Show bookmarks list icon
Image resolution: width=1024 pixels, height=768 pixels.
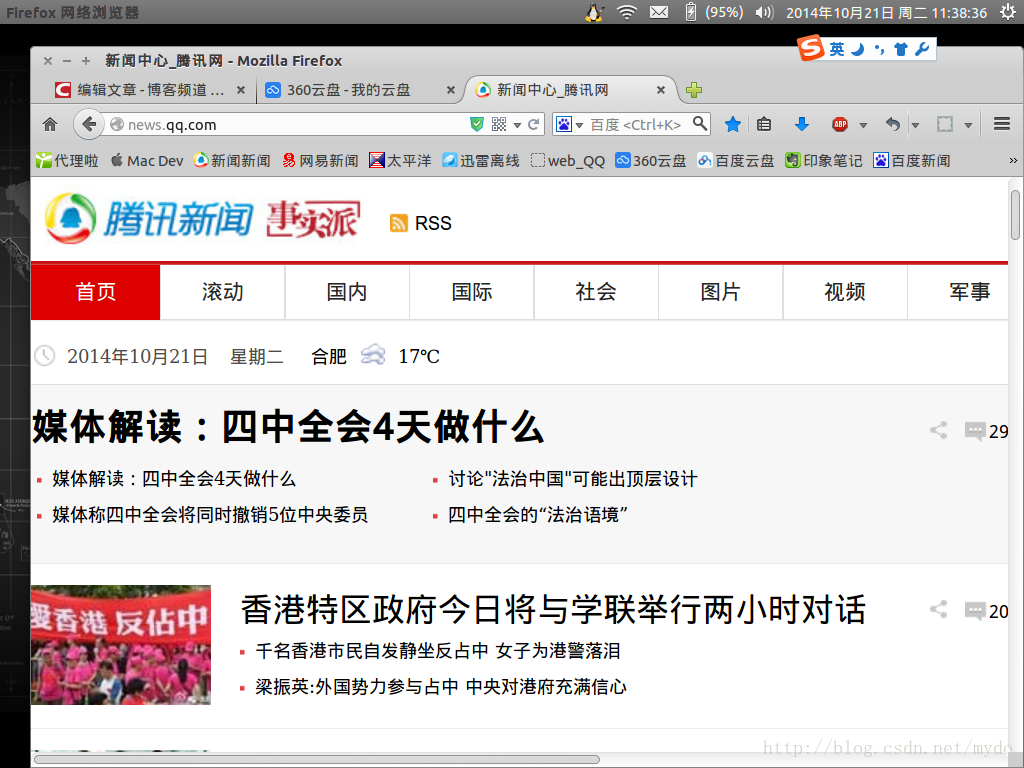(764, 124)
